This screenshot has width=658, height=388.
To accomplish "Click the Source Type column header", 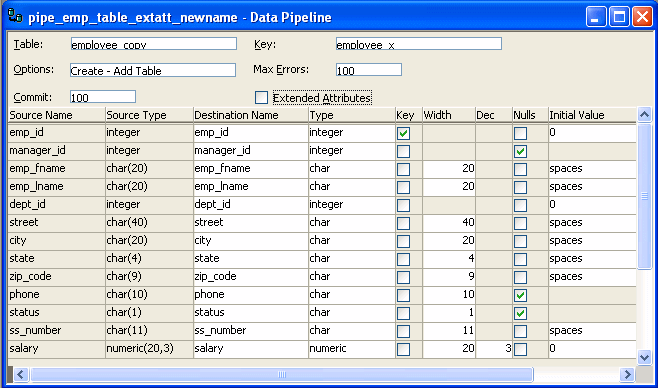I will click(149, 115).
